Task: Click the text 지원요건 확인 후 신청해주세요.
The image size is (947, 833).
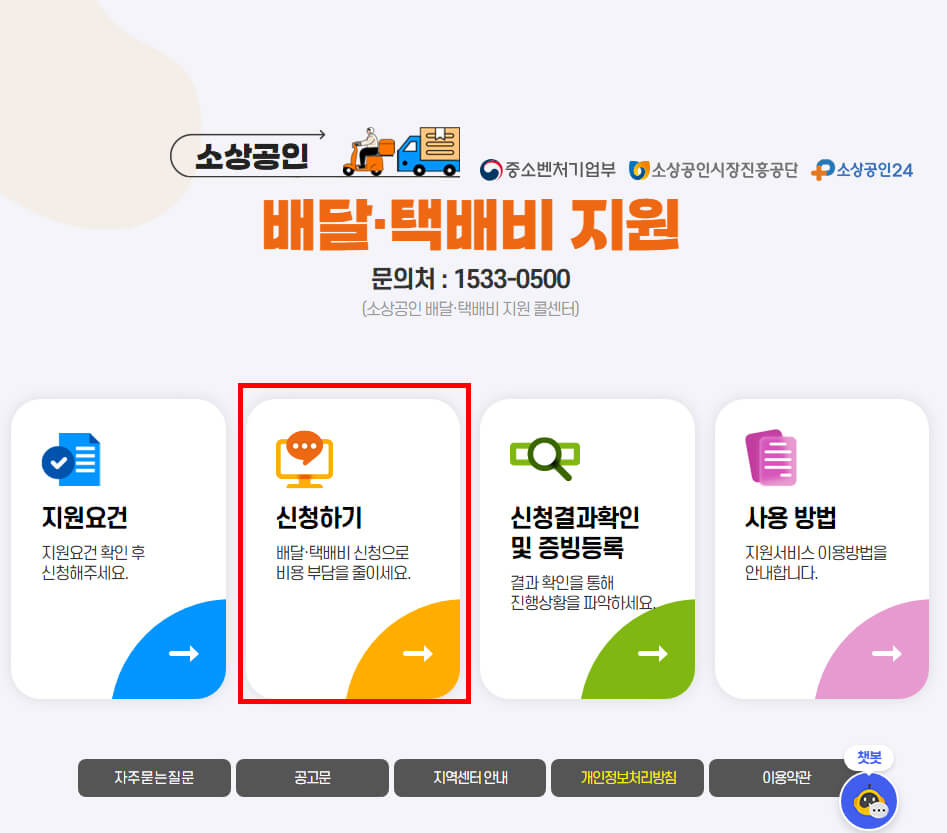Action: pyautogui.click(x=93, y=562)
